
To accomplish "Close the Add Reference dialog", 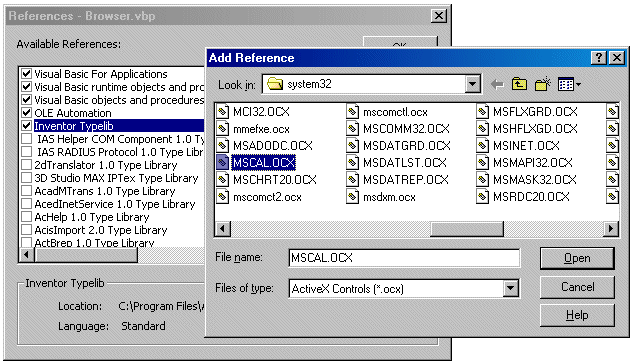I will [x=617, y=58].
